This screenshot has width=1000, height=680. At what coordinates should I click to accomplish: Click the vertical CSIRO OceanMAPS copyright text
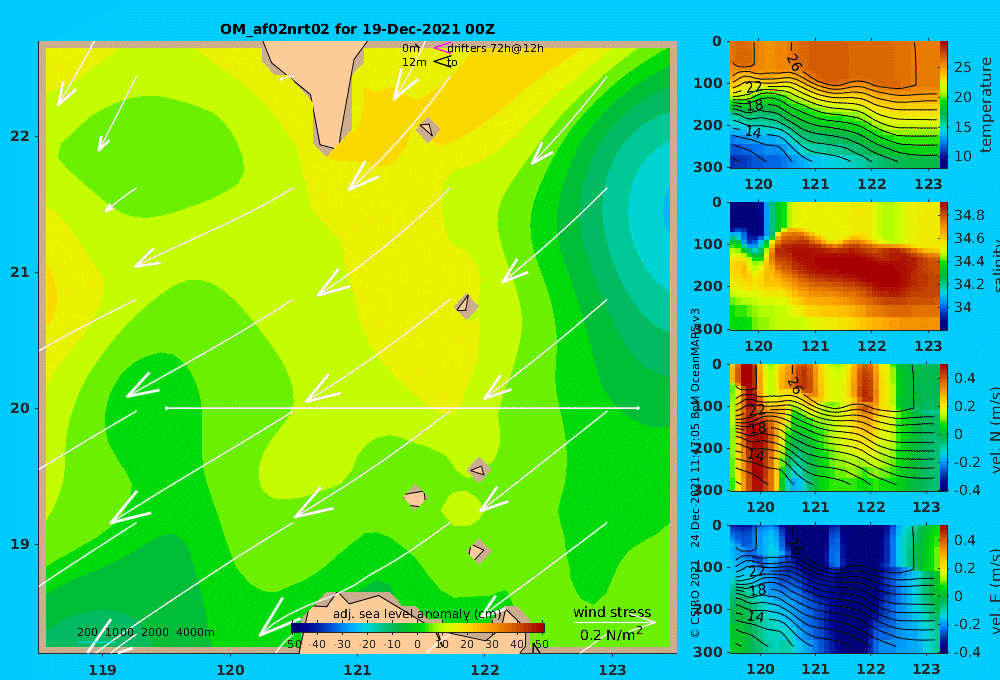coord(695,473)
